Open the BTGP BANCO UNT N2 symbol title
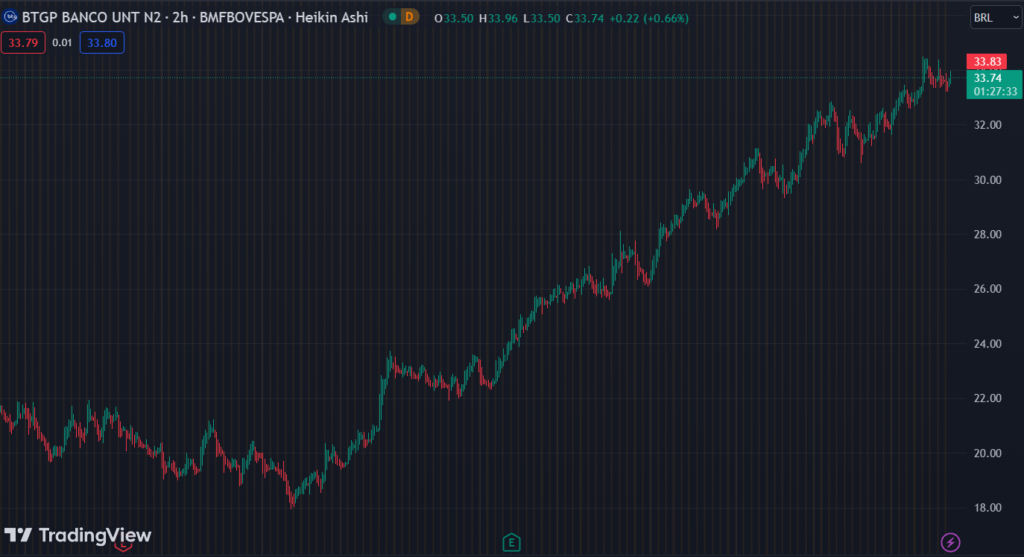 click(195, 18)
